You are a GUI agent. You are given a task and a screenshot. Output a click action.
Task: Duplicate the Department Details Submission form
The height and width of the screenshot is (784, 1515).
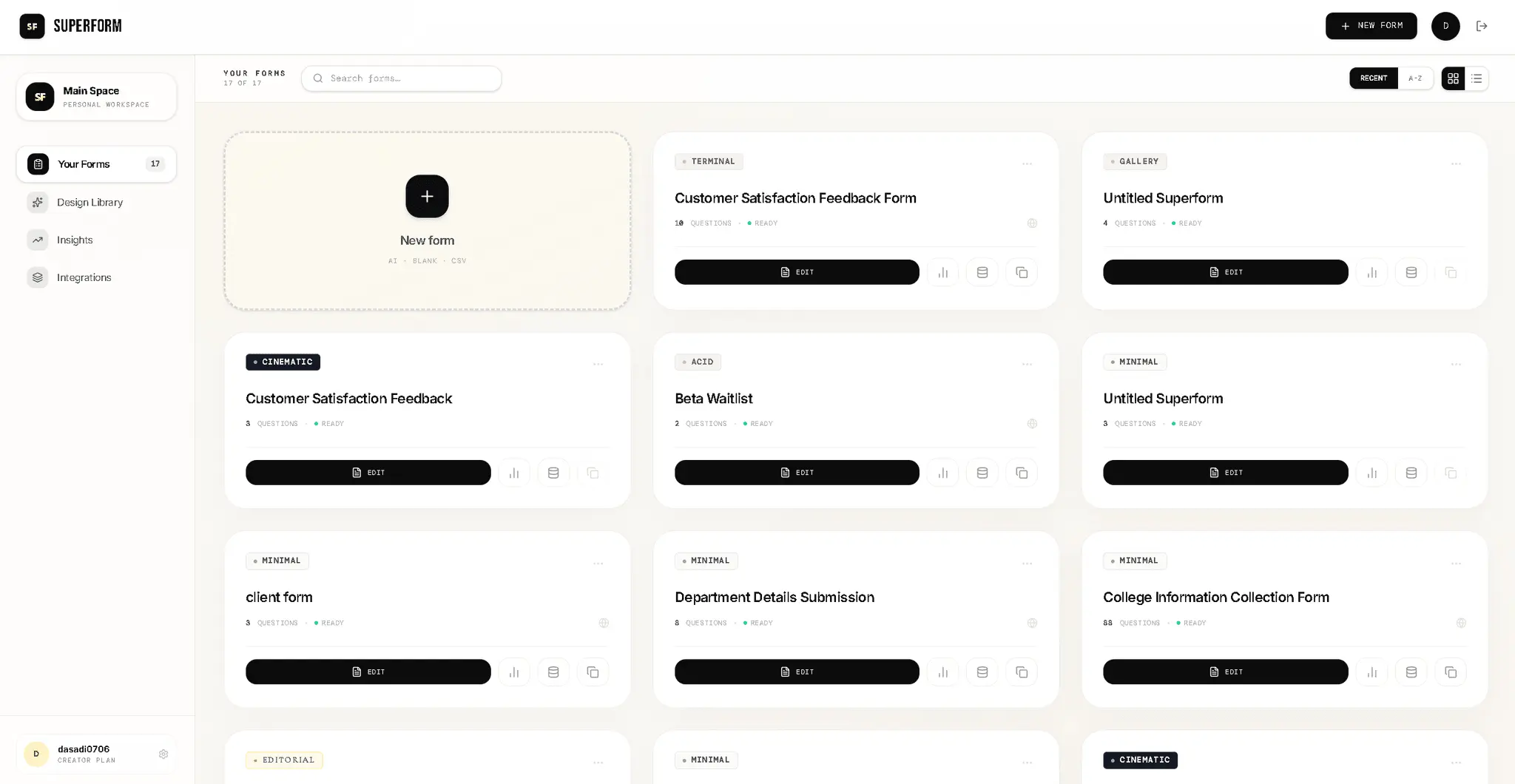(x=1022, y=672)
